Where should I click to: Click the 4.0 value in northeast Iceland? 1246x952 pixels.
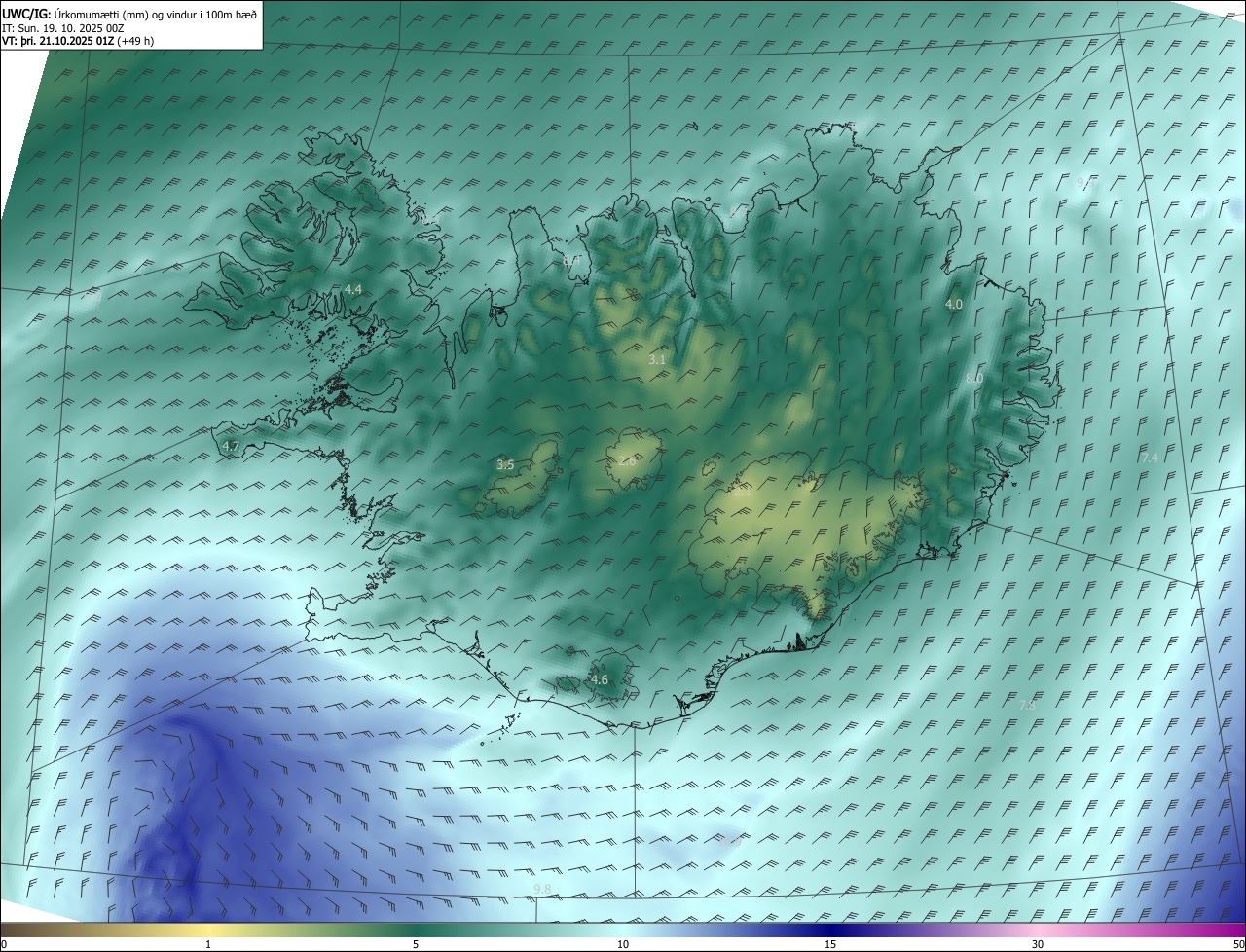pos(954,305)
